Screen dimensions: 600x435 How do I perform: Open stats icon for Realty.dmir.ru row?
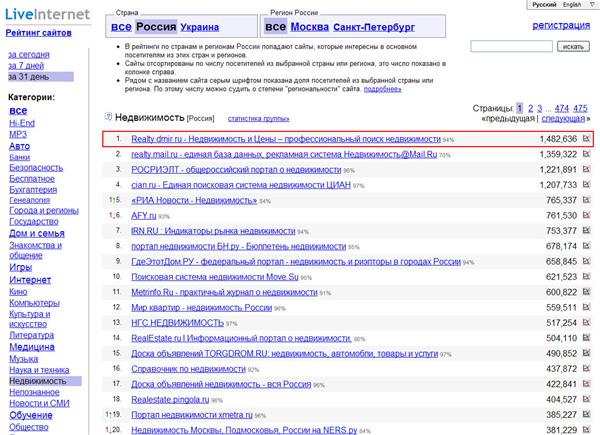tap(586, 138)
